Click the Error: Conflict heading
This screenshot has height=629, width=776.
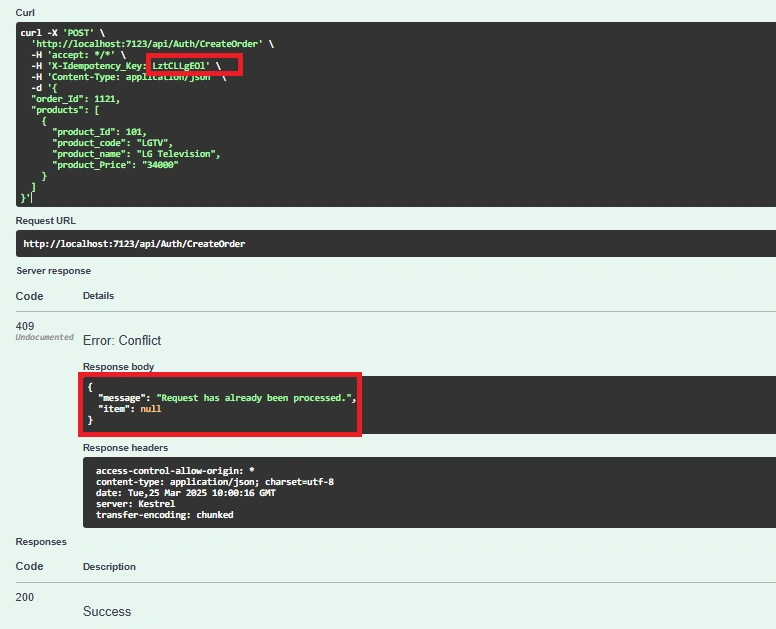122,340
